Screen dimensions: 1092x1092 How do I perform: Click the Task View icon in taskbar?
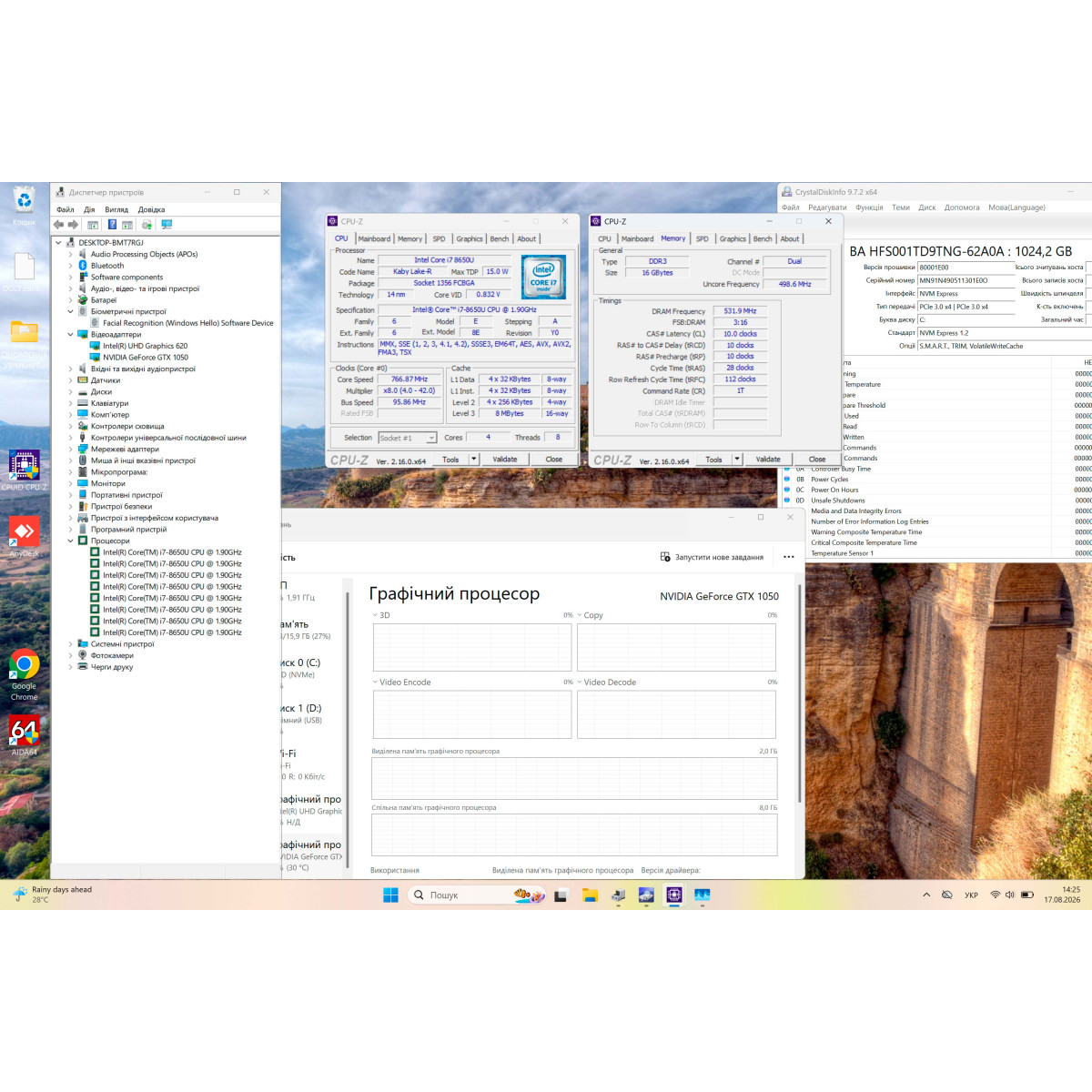[x=561, y=895]
